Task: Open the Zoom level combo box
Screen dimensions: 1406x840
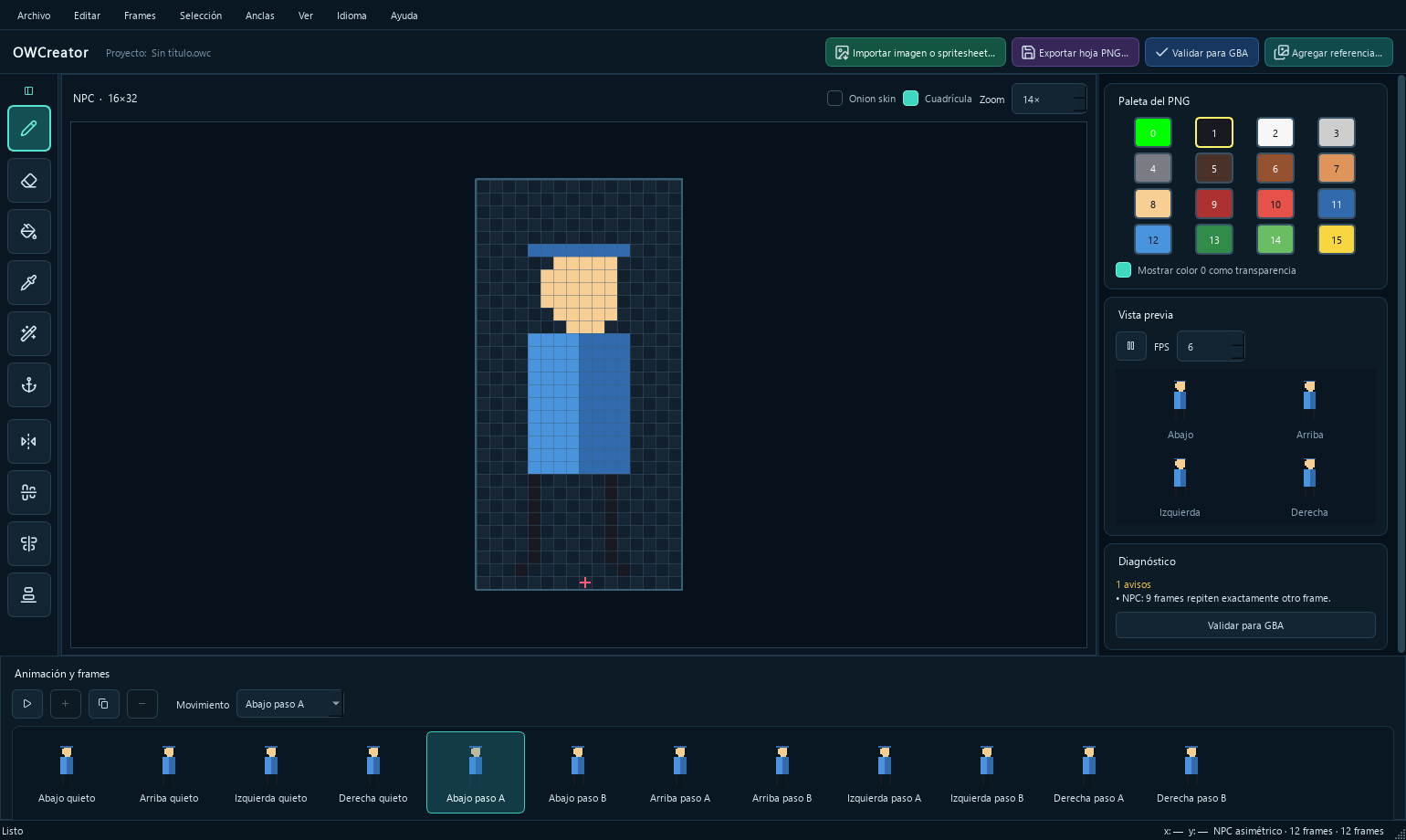Action: [1049, 99]
